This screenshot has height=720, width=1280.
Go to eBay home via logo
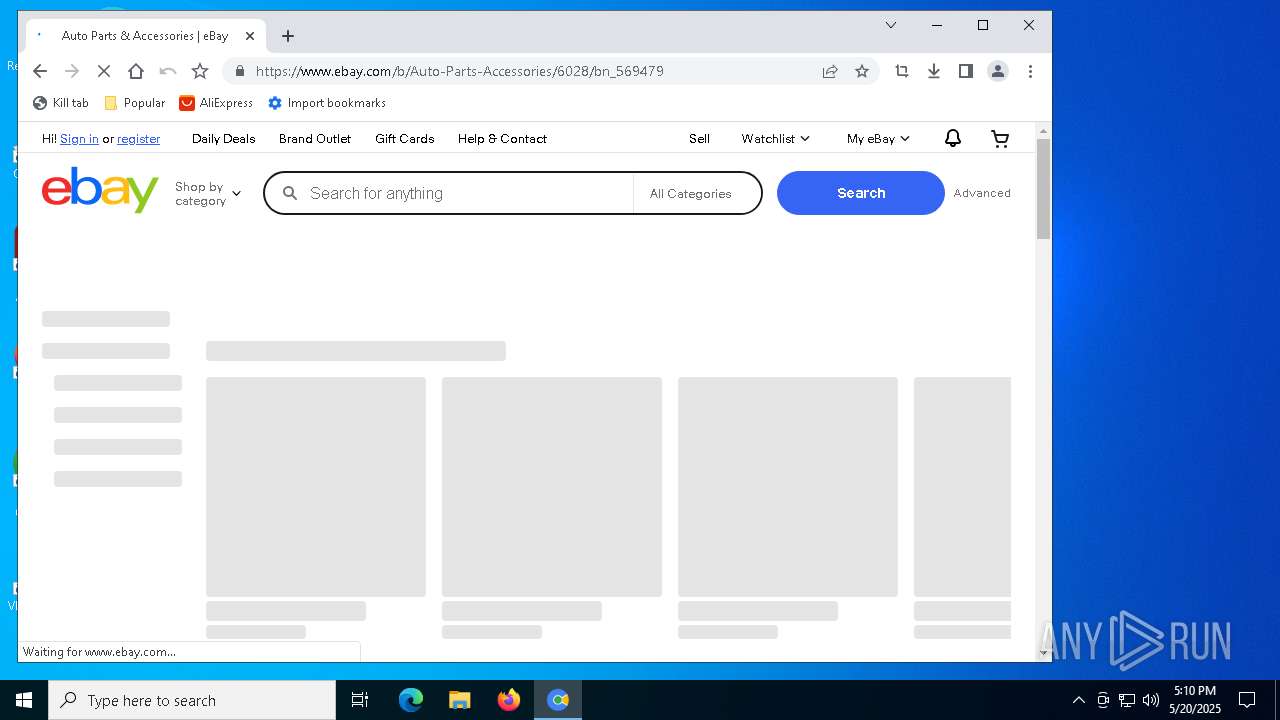(100, 190)
